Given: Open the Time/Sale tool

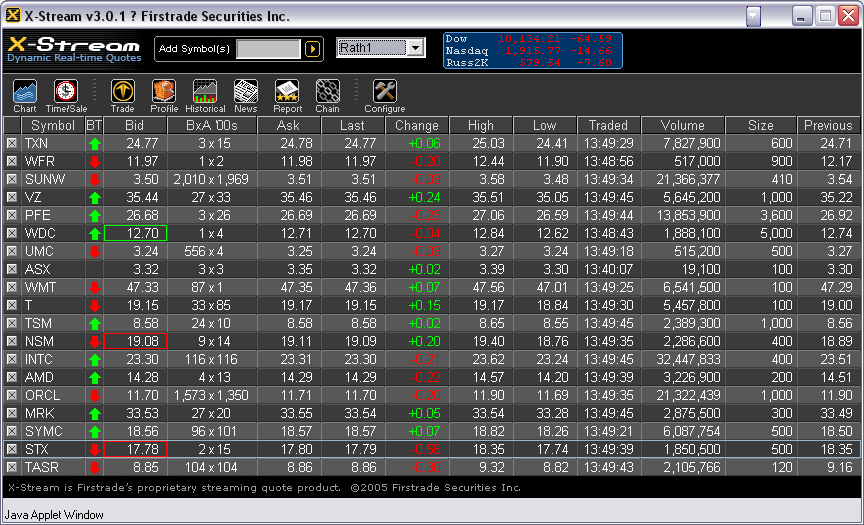Looking at the screenshot, I should (x=66, y=96).
